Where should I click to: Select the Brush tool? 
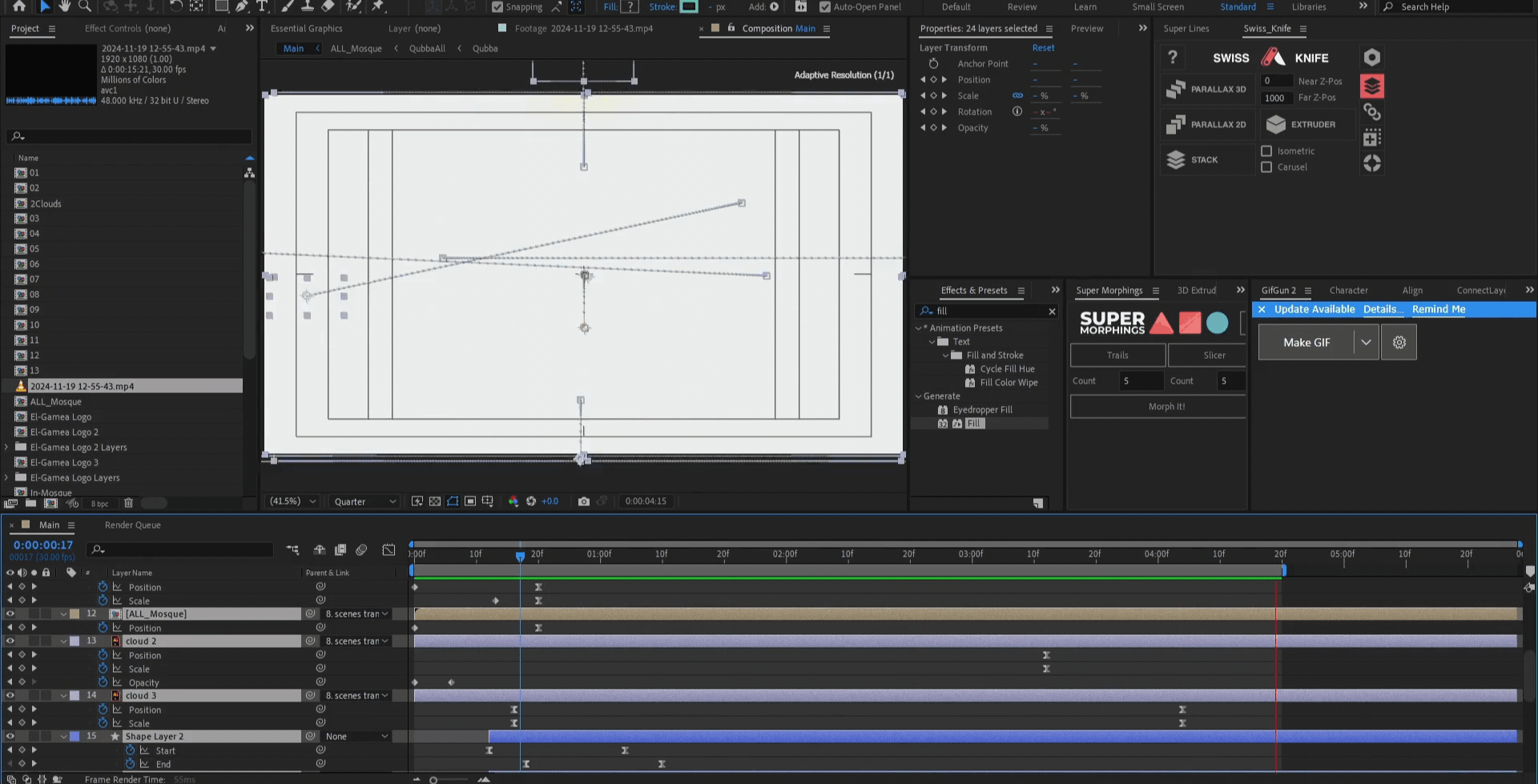click(287, 6)
